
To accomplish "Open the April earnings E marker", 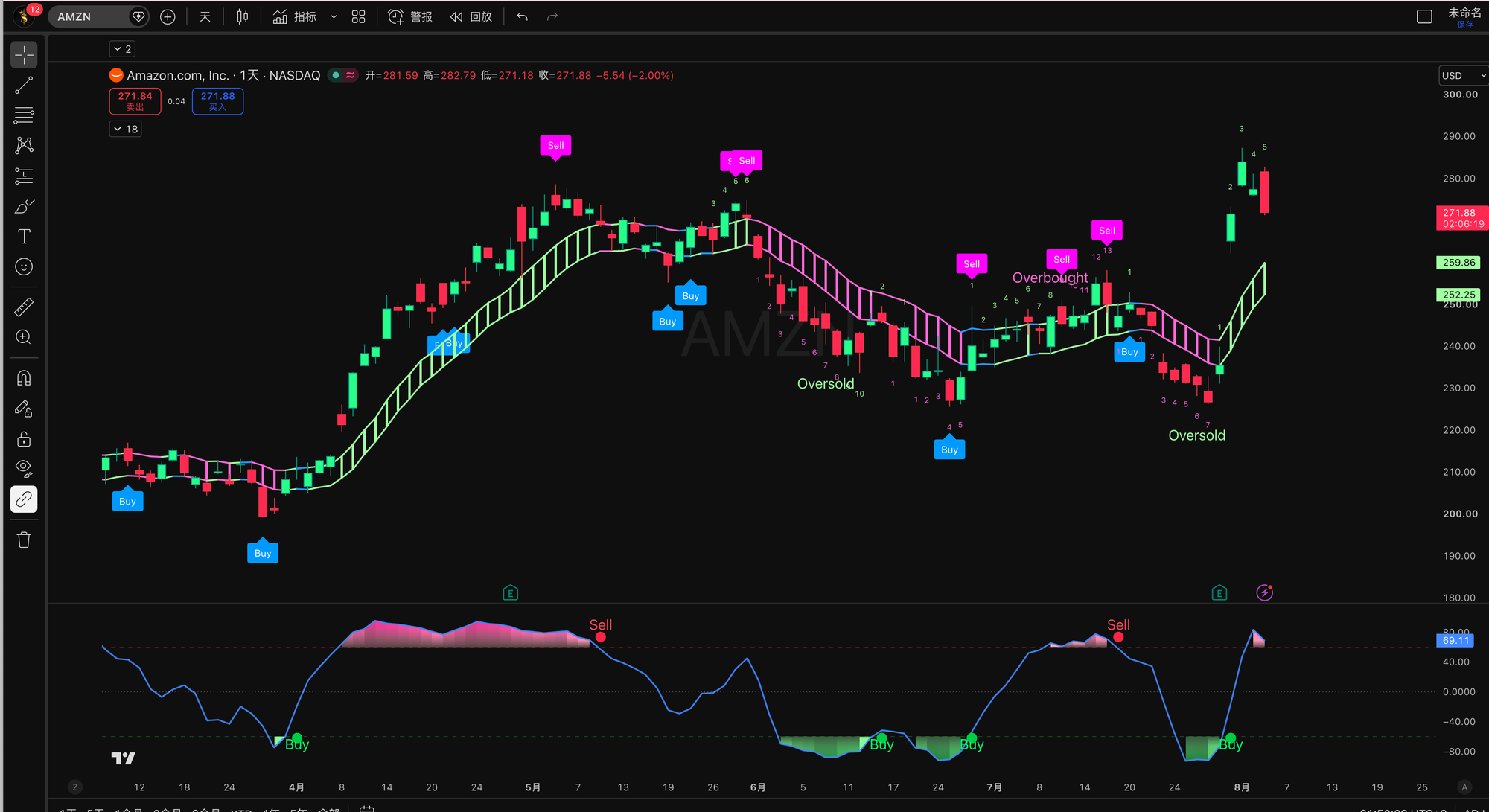I will [510, 593].
